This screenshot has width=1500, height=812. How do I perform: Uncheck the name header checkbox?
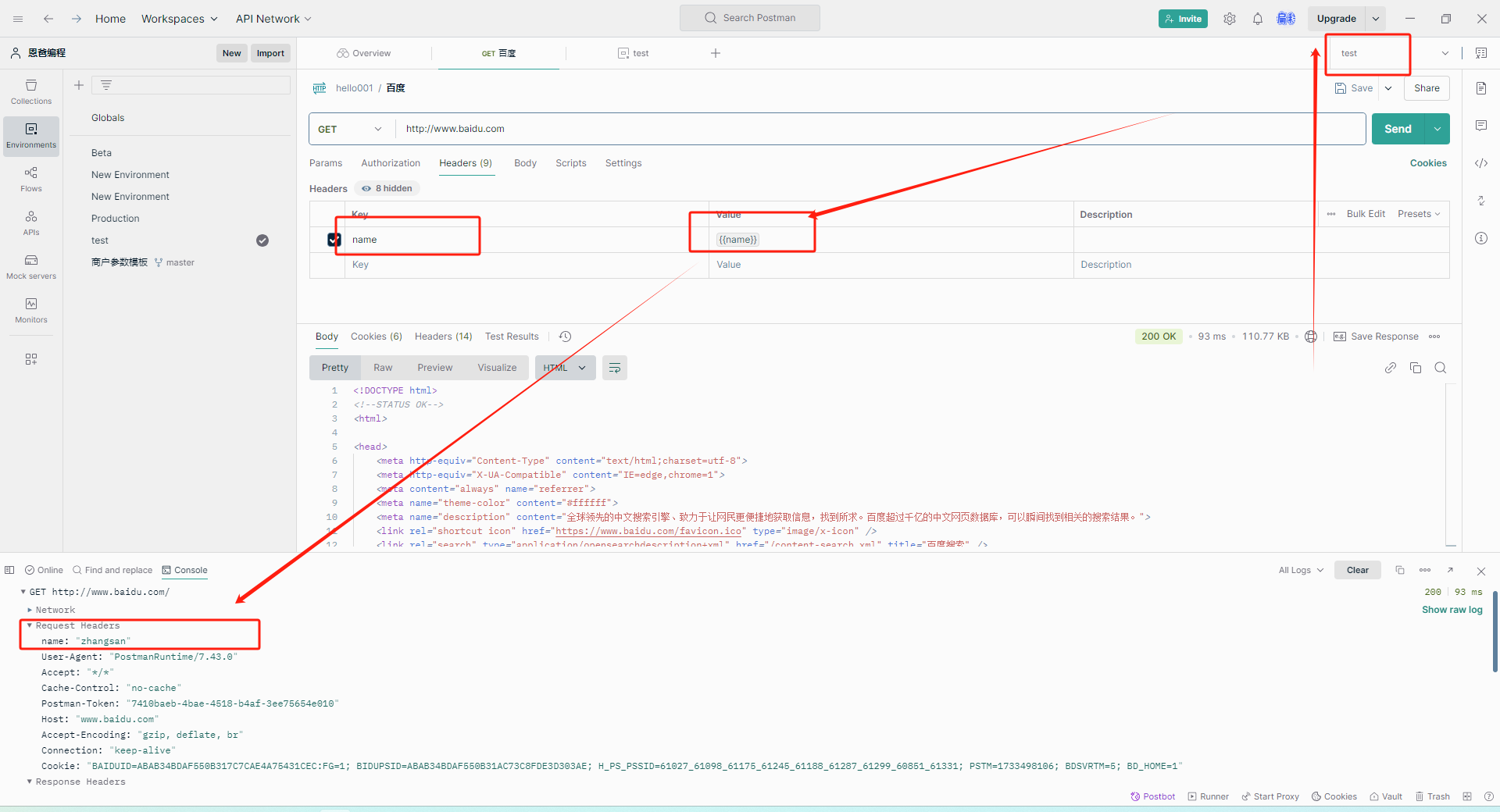pos(334,240)
